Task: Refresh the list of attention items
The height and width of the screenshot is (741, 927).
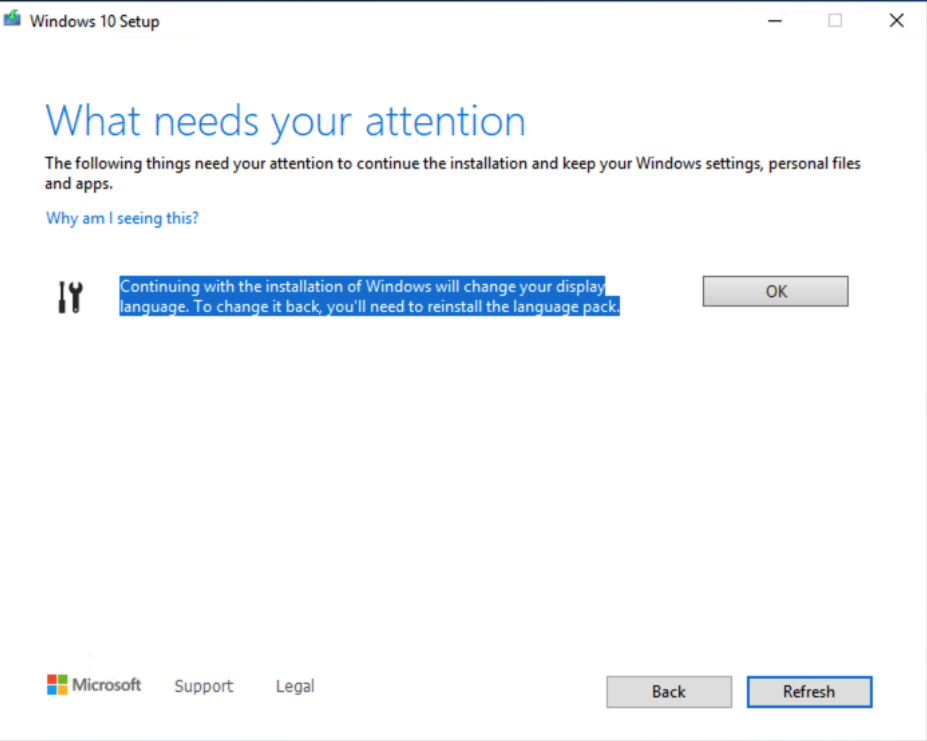Action: pos(809,691)
